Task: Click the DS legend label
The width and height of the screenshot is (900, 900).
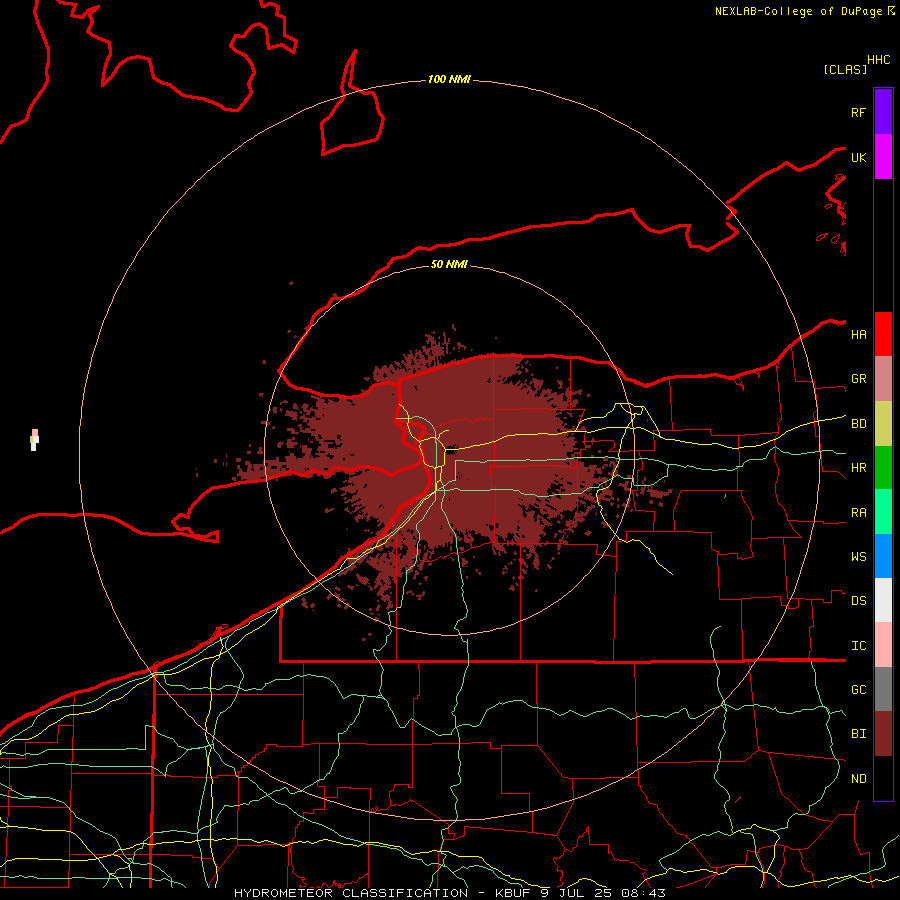Action: 858,601
